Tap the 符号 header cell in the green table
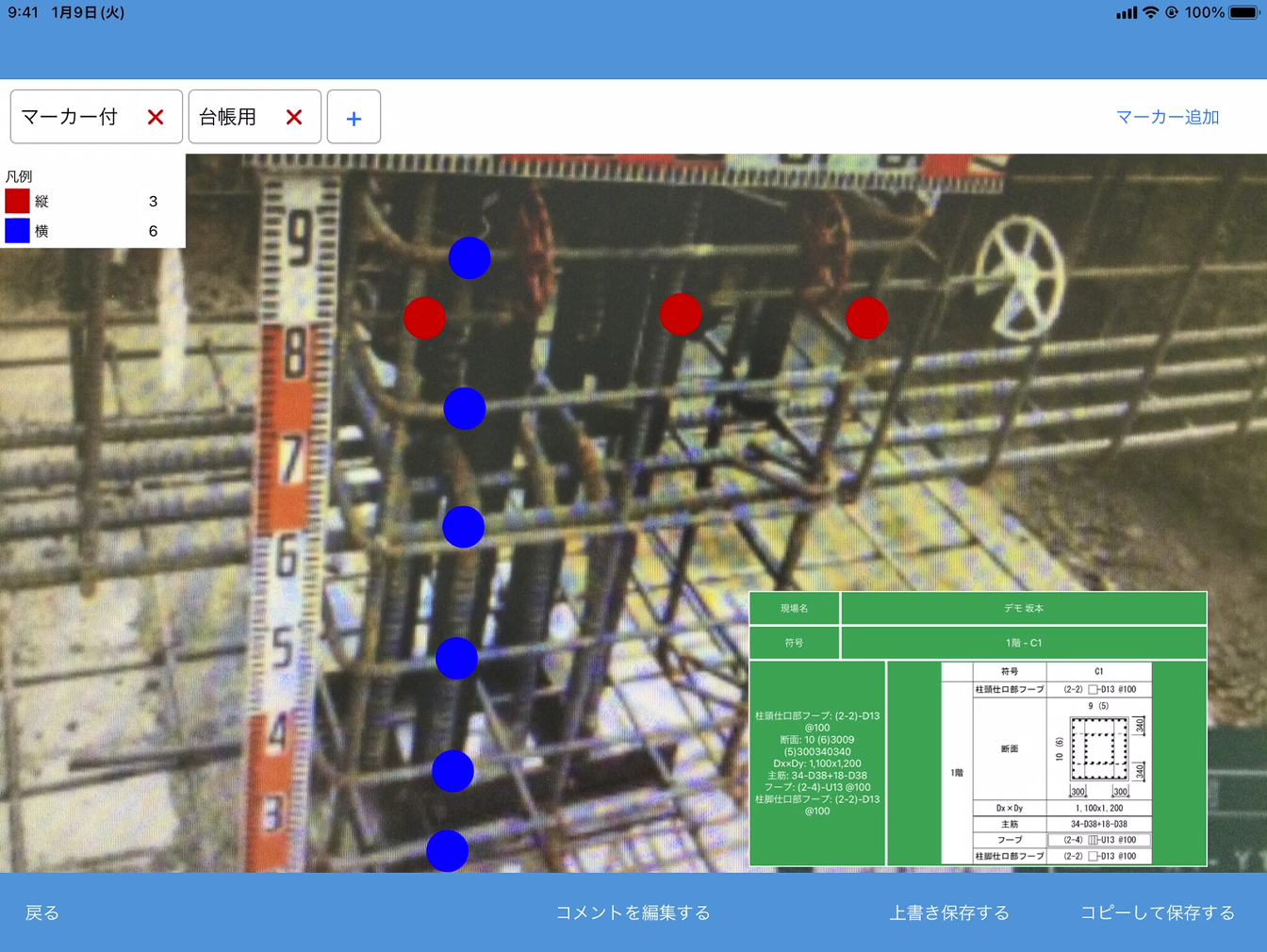Screen dimensions: 1267x952 click(x=794, y=643)
